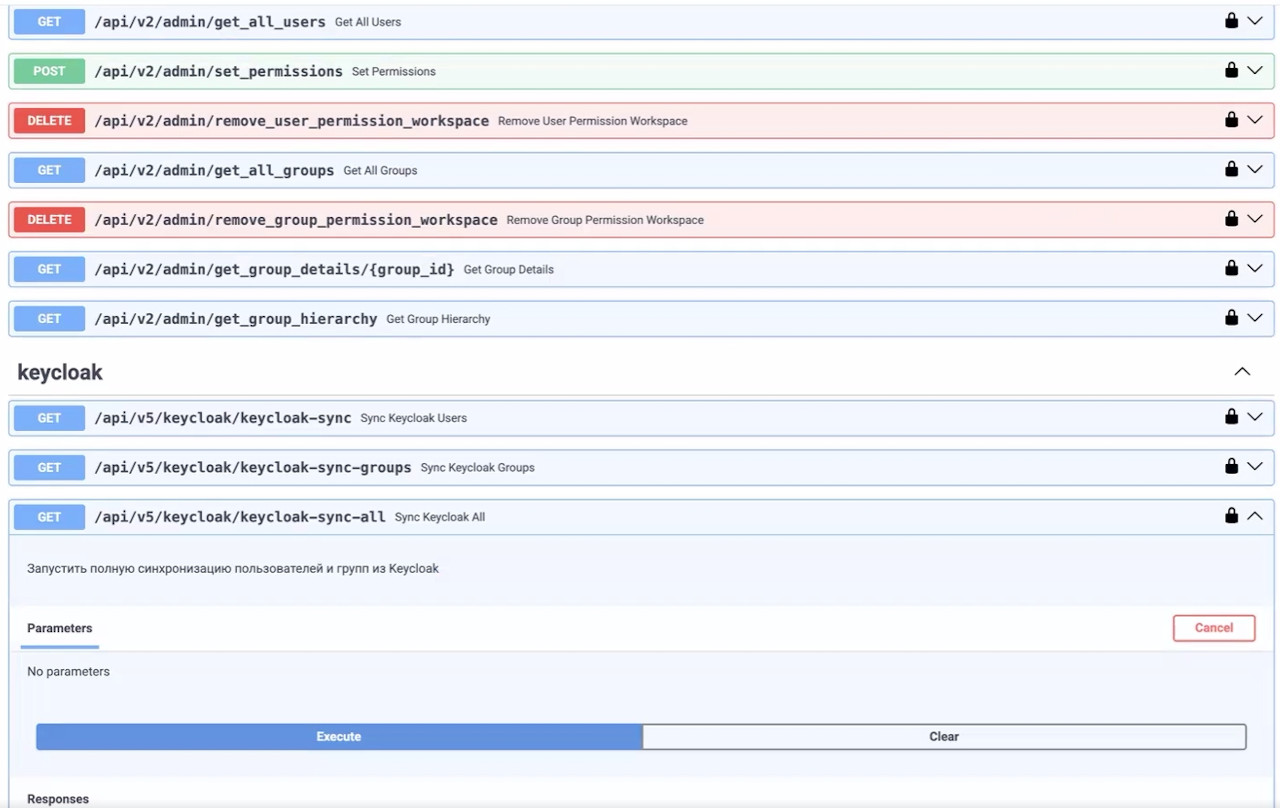Click the /api/v2/admin/get_all_groups path
Image resolution: width=1280 pixels, height=808 pixels.
[x=214, y=170]
